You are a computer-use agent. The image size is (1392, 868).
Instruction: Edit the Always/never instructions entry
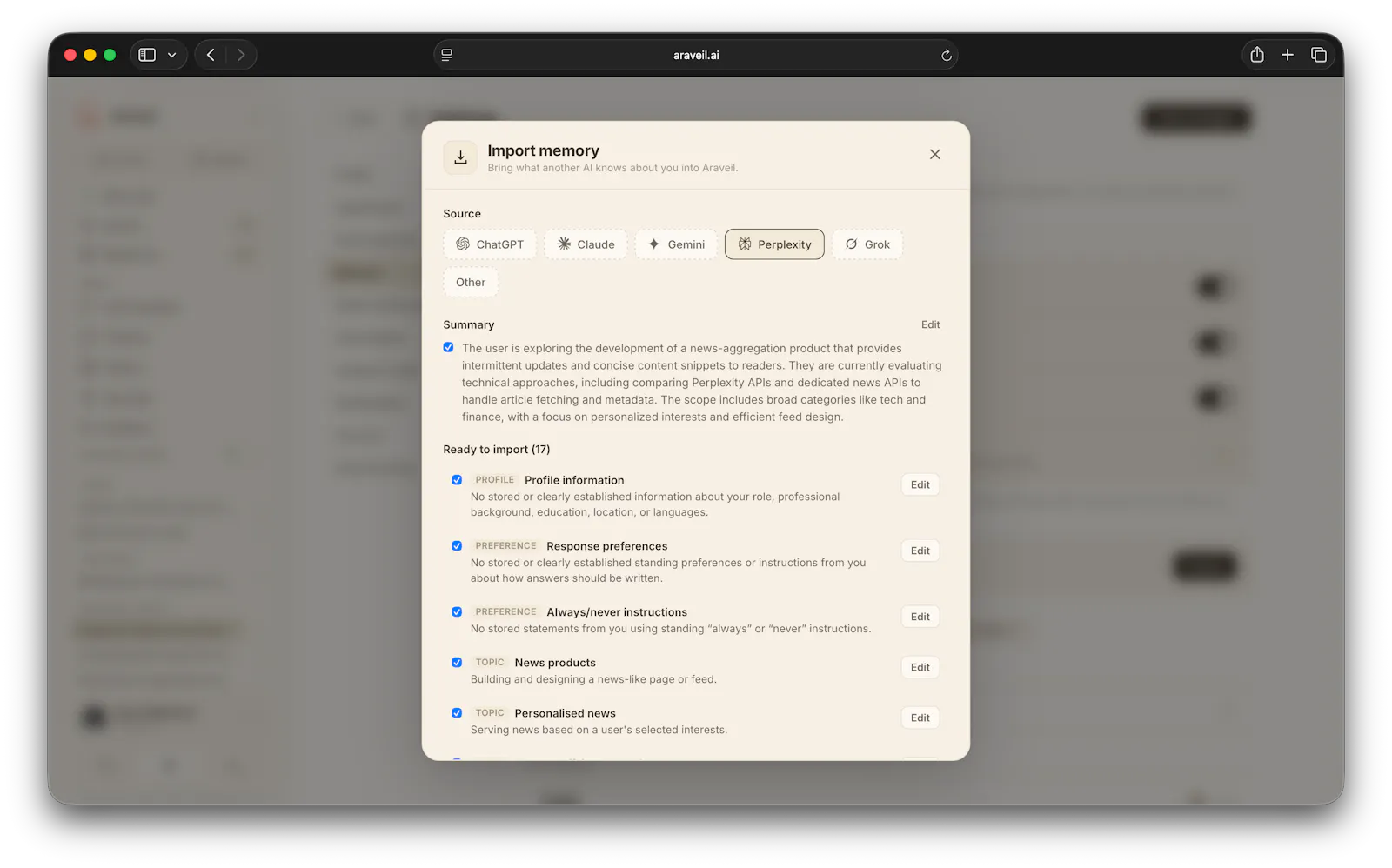tap(920, 617)
